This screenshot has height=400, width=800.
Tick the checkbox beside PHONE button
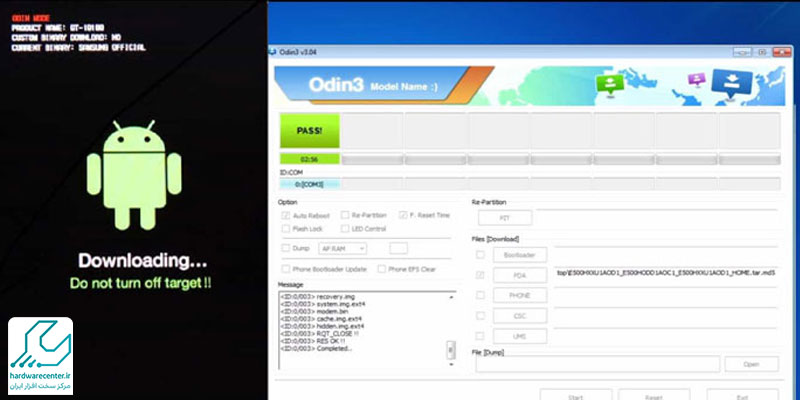pyautogui.click(x=480, y=295)
